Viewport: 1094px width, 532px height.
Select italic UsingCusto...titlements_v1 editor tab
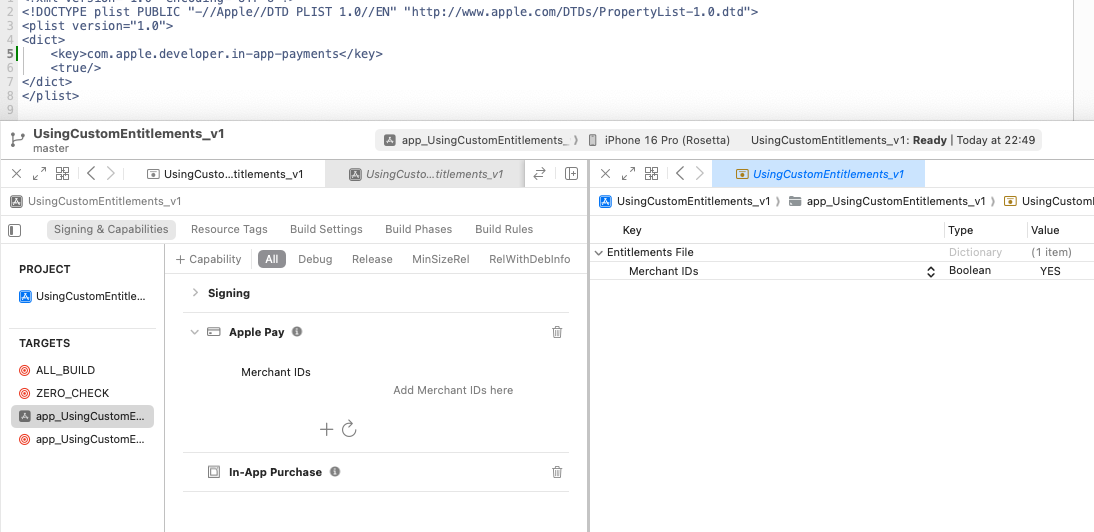tap(426, 174)
